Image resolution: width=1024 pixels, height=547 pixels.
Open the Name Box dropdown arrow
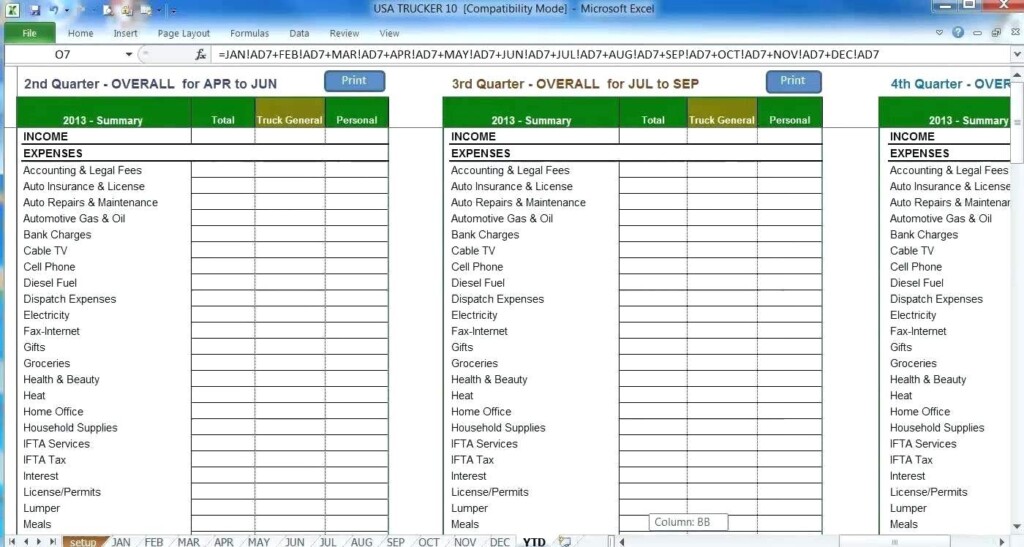(x=129, y=55)
